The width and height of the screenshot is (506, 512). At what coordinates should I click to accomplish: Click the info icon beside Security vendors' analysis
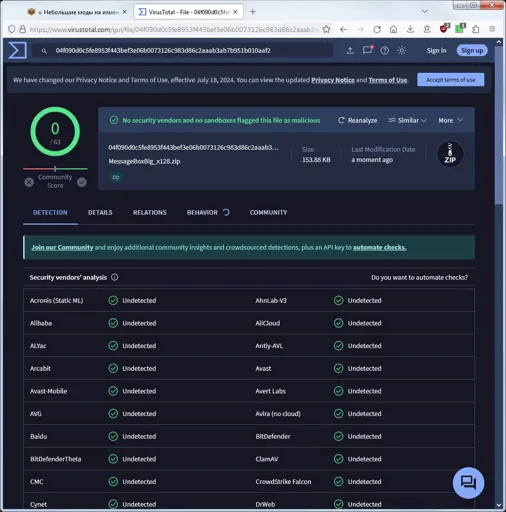pyautogui.click(x=114, y=277)
